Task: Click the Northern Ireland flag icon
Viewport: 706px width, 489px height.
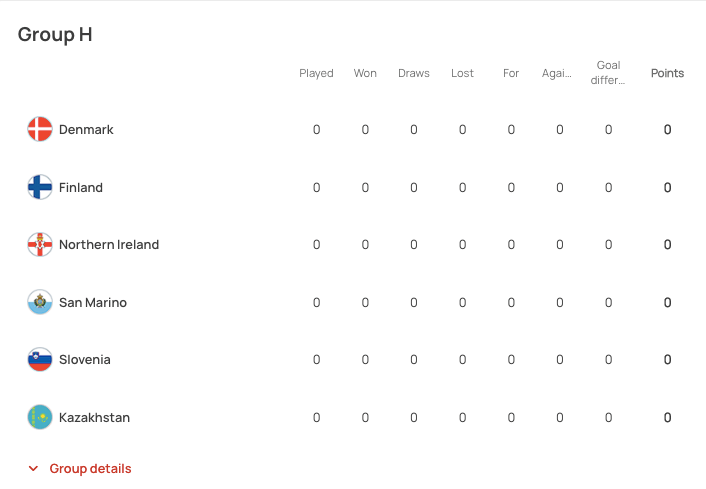Action: pyautogui.click(x=40, y=244)
